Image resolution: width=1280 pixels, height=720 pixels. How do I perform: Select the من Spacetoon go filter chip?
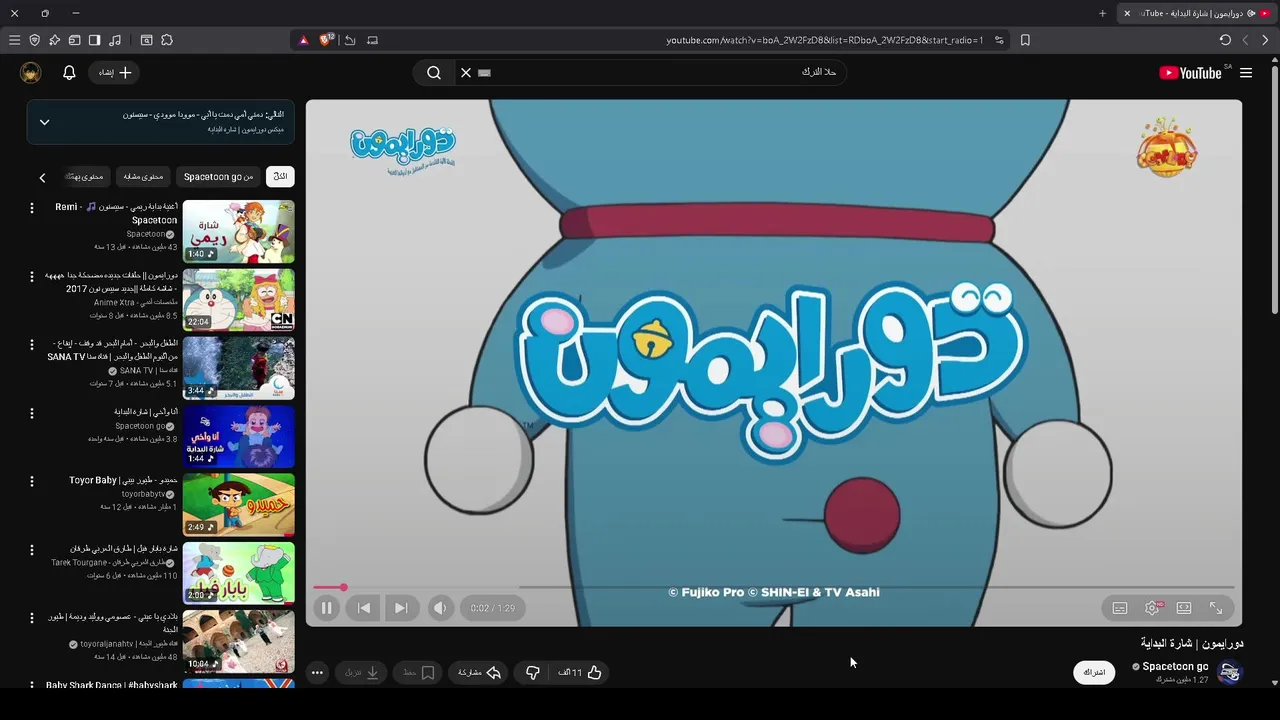(x=218, y=176)
